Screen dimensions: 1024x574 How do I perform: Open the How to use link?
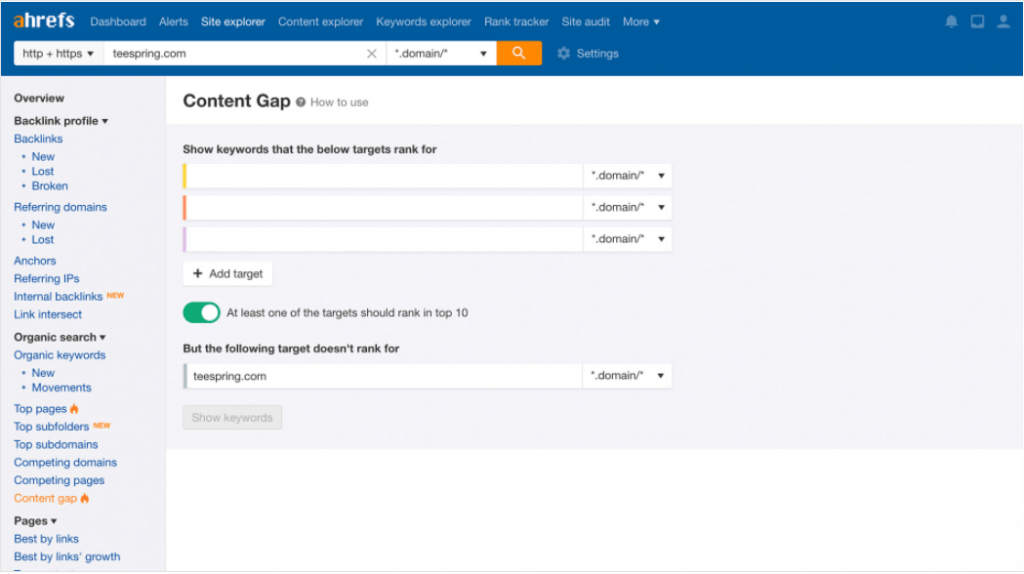point(339,103)
